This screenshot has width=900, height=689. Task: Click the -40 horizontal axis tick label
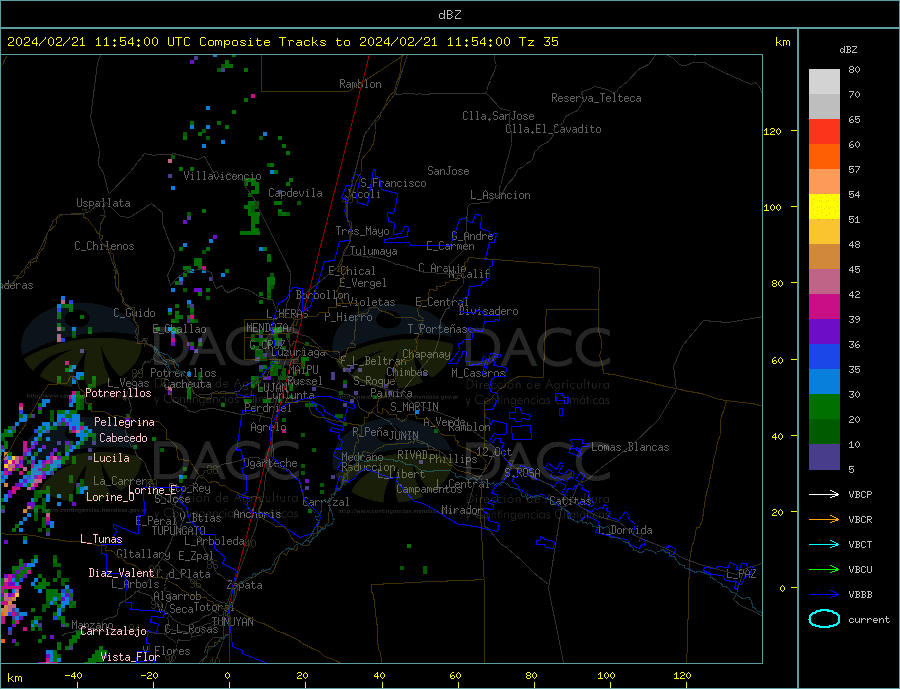73,675
